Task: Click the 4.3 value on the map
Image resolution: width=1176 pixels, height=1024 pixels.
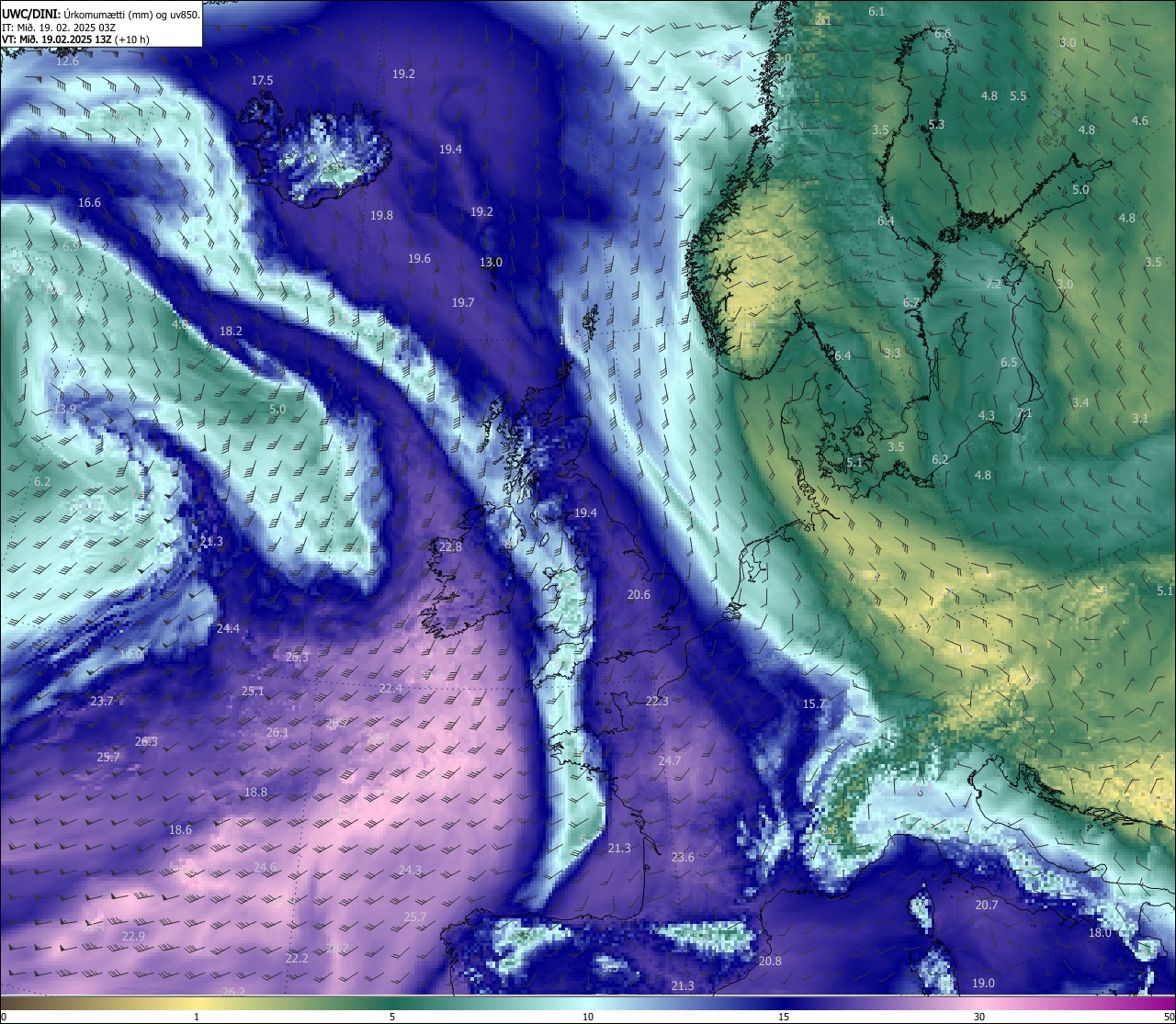Action: coord(986,416)
